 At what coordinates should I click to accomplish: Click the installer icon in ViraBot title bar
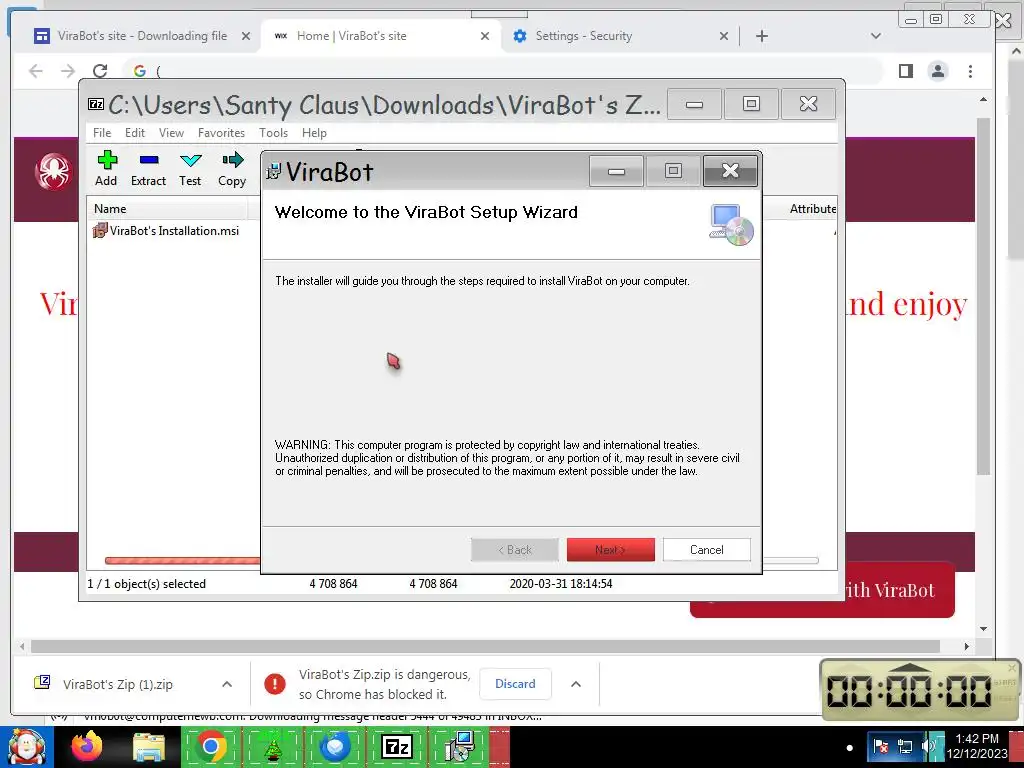click(x=274, y=172)
